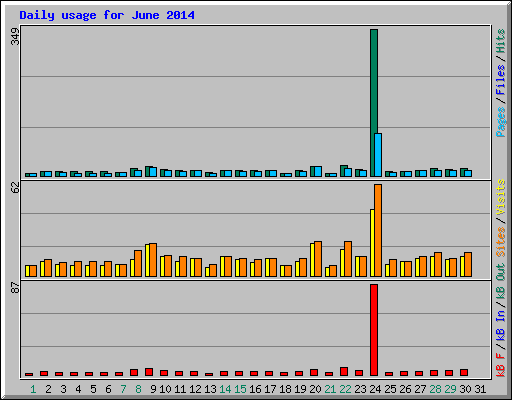Click day 9 on the x-axis
This screenshot has height=400, width=512.
click(x=153, y=389)
